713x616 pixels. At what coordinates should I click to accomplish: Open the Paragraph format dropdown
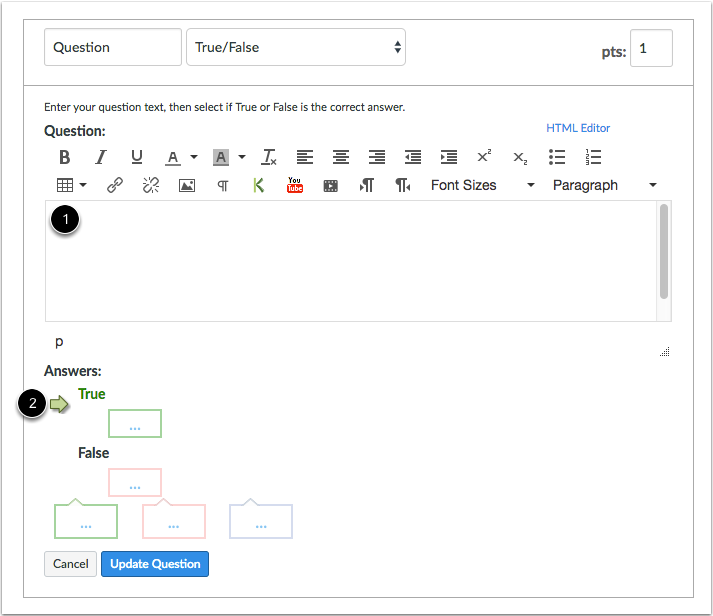click(x=604, y=185)
